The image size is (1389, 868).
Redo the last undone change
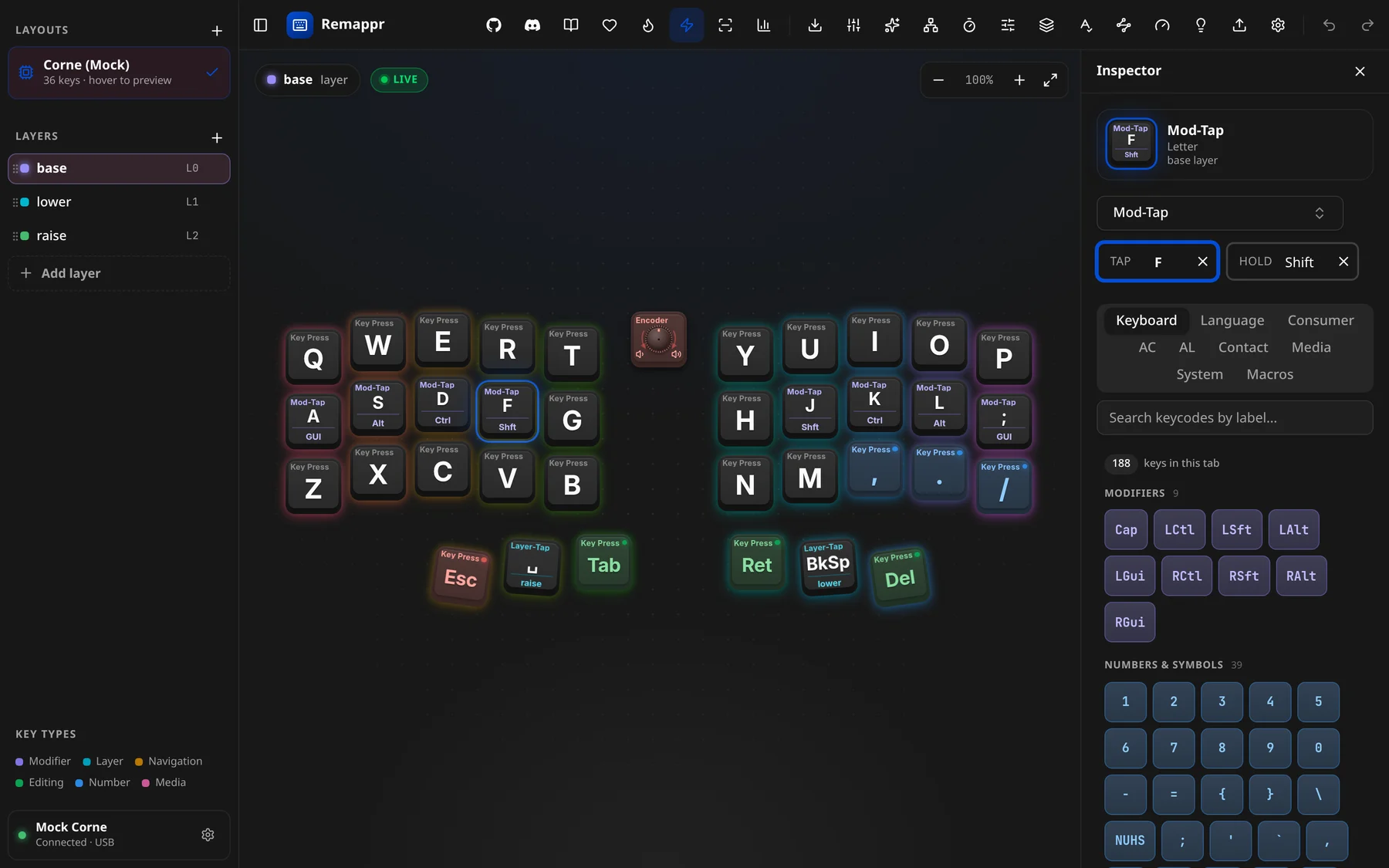click(x=1367, y=25)
